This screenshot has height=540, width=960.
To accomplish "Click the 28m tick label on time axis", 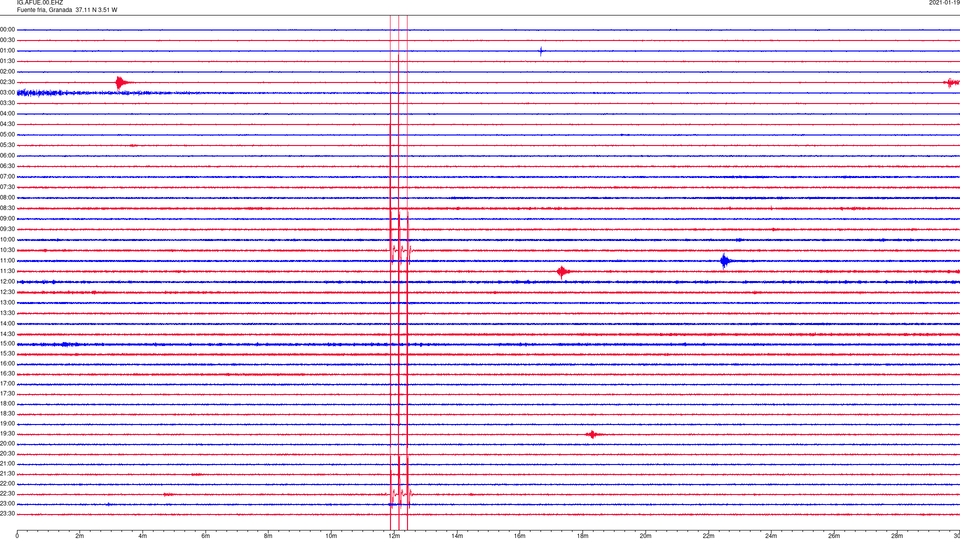I will [896, 536].
